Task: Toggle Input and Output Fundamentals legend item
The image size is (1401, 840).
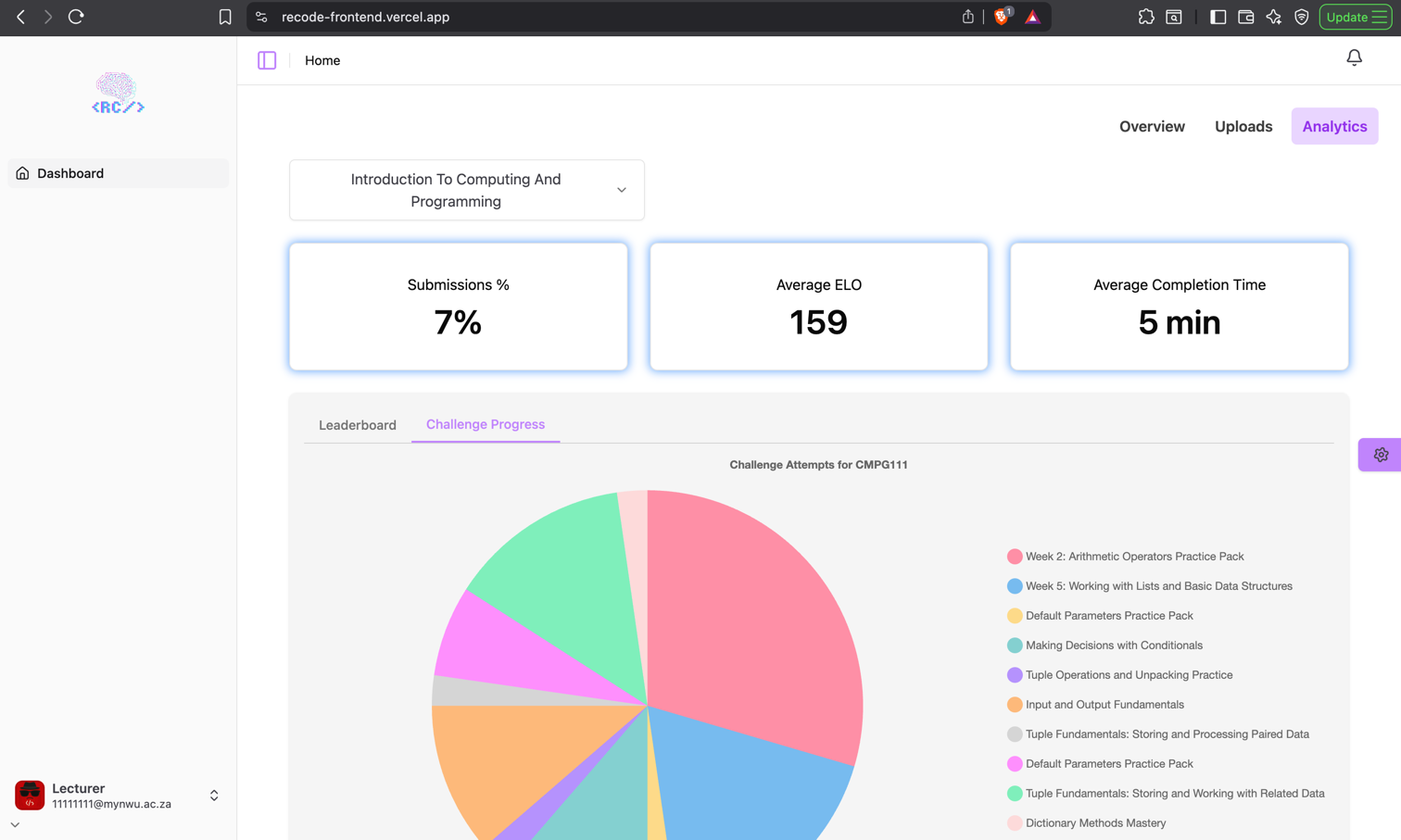Action: point(1095,705)
